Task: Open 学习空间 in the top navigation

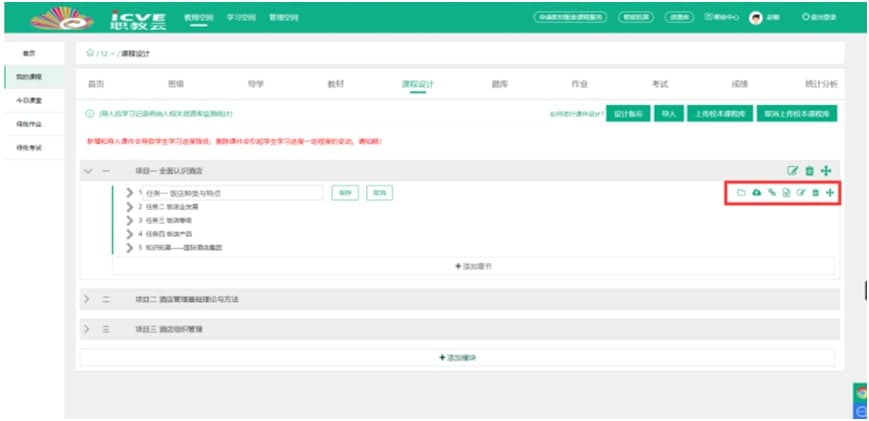Action: 241,18
